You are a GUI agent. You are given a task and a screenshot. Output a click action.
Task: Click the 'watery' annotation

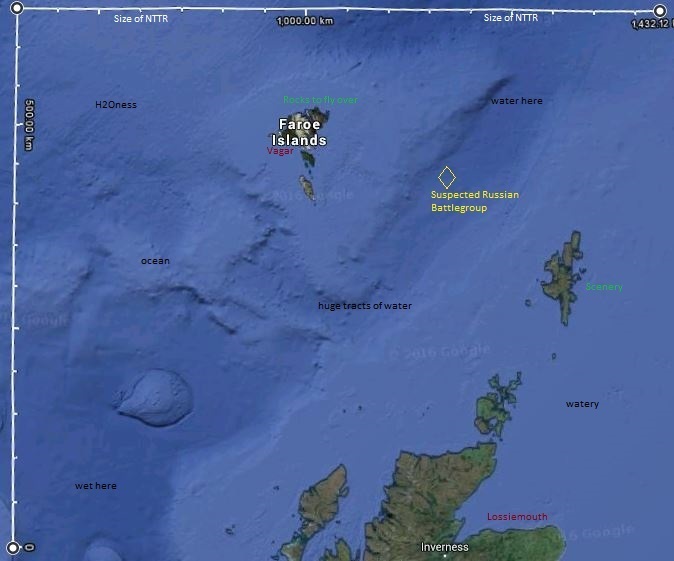(582, 404)
